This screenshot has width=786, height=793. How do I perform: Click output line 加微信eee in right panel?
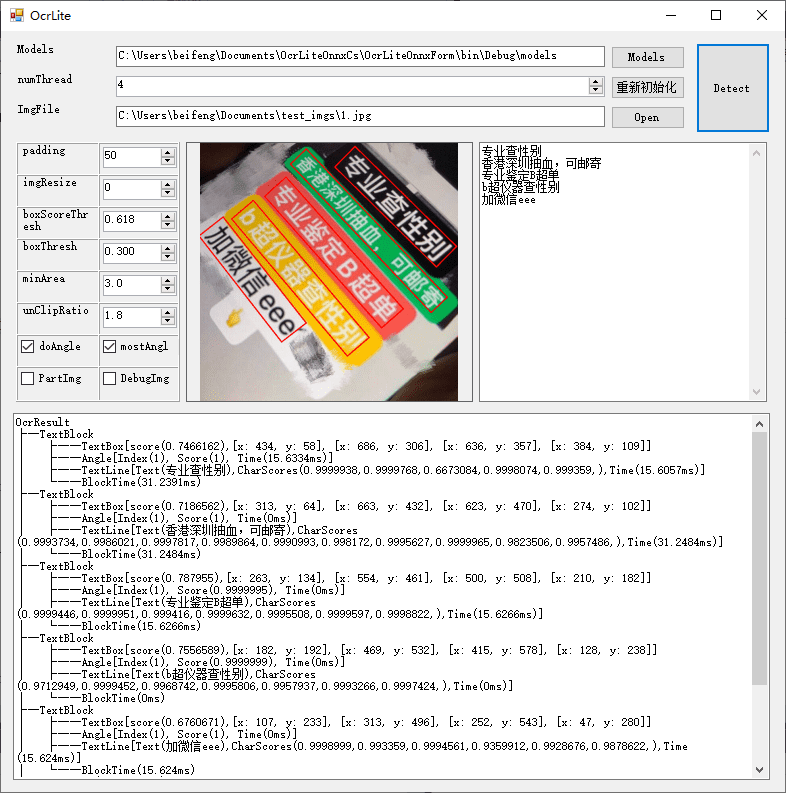point(508,200)
